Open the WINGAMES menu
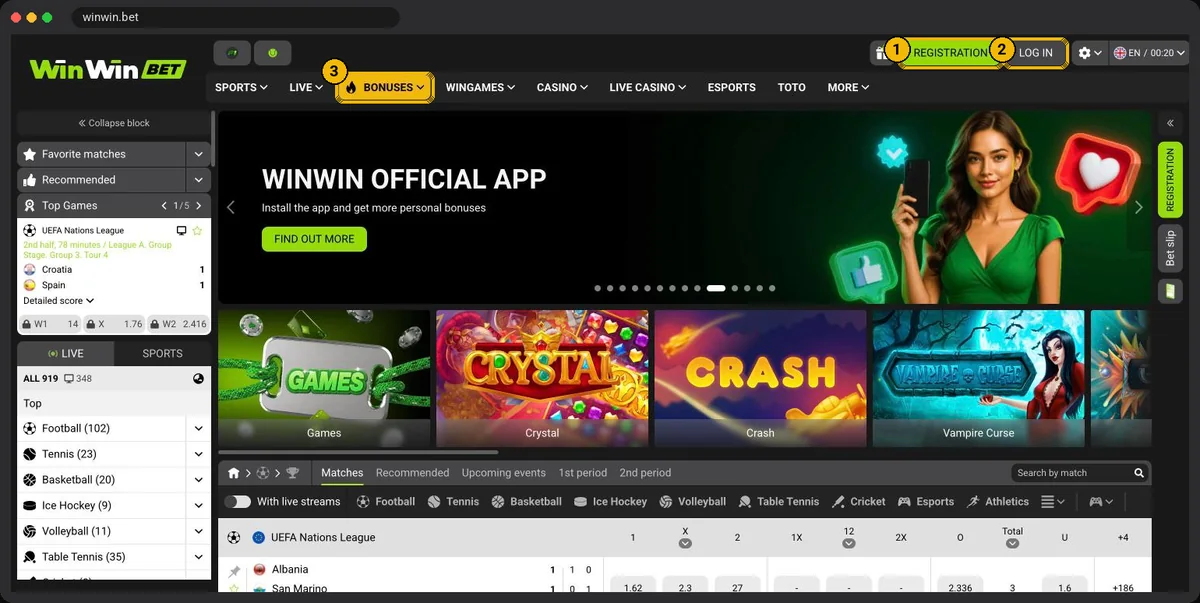Image resolution: width=1200 pixels, height=603 pixels. (x=480, y=87)
